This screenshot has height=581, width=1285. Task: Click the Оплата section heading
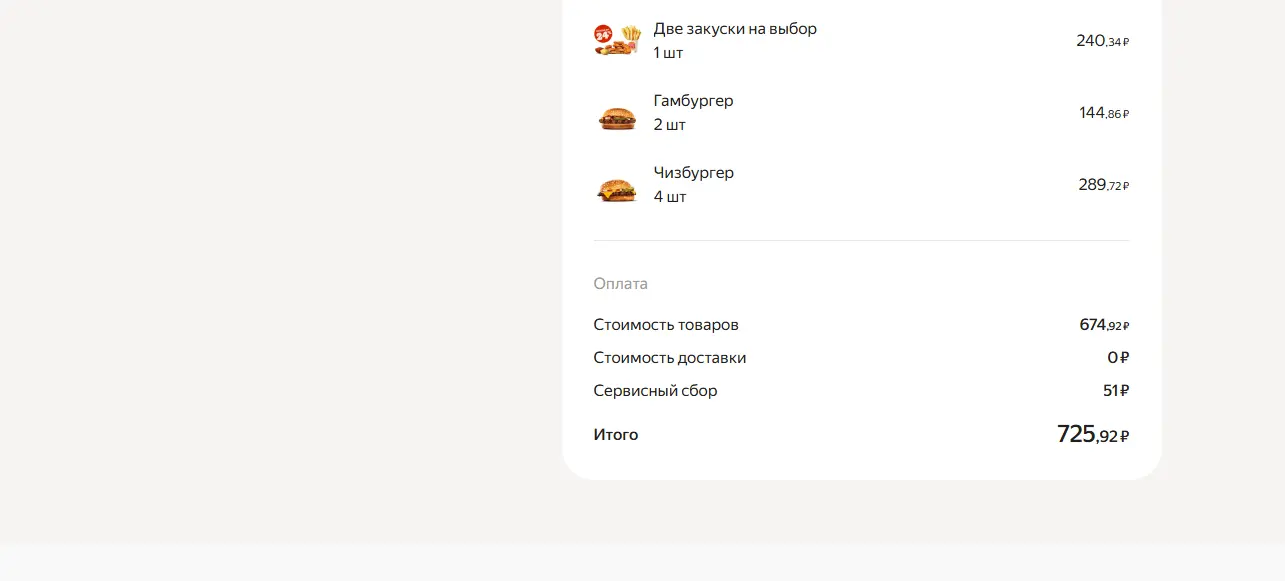[620, 284]
